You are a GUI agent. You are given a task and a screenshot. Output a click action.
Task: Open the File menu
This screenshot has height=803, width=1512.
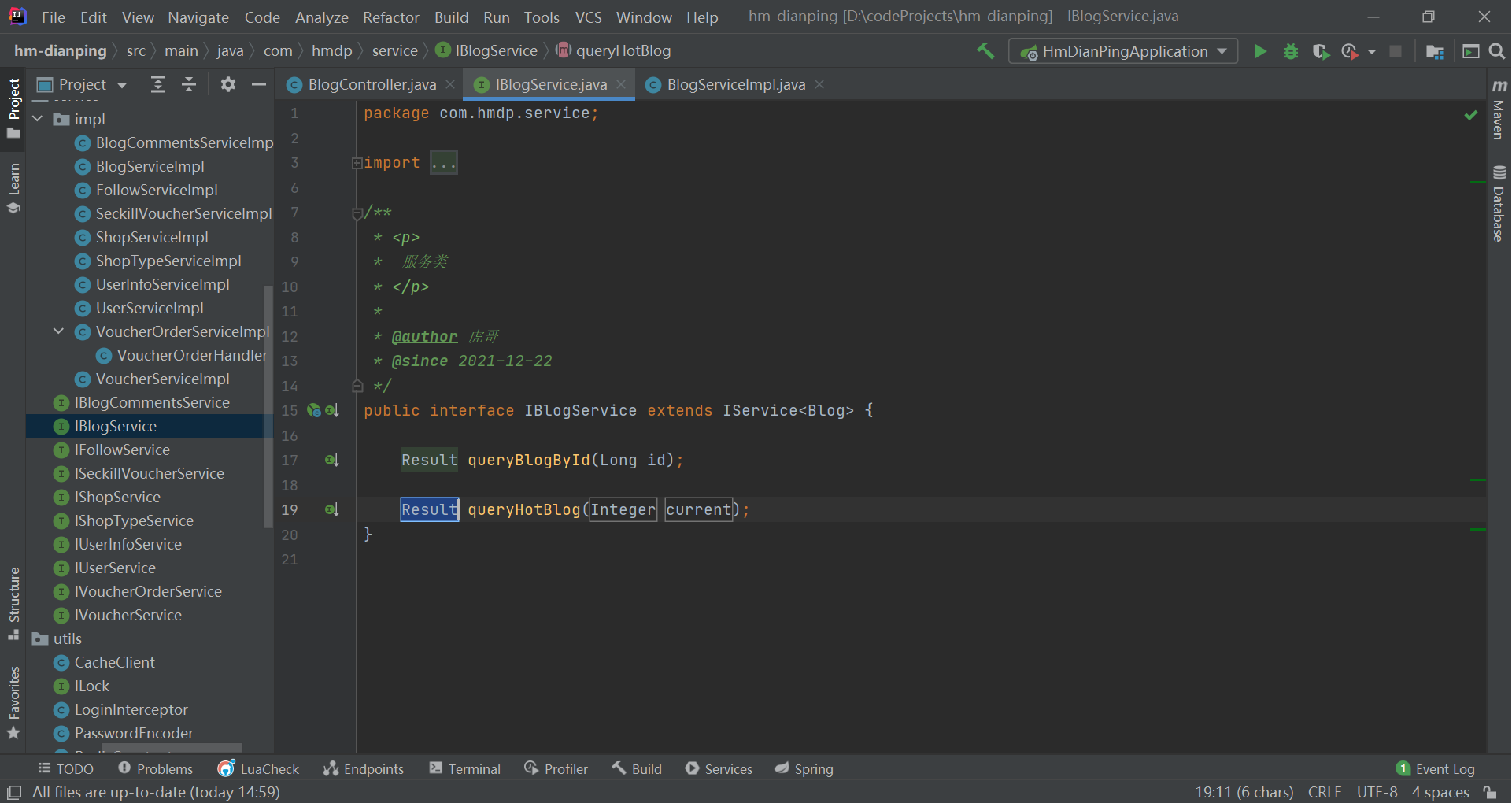53,17
